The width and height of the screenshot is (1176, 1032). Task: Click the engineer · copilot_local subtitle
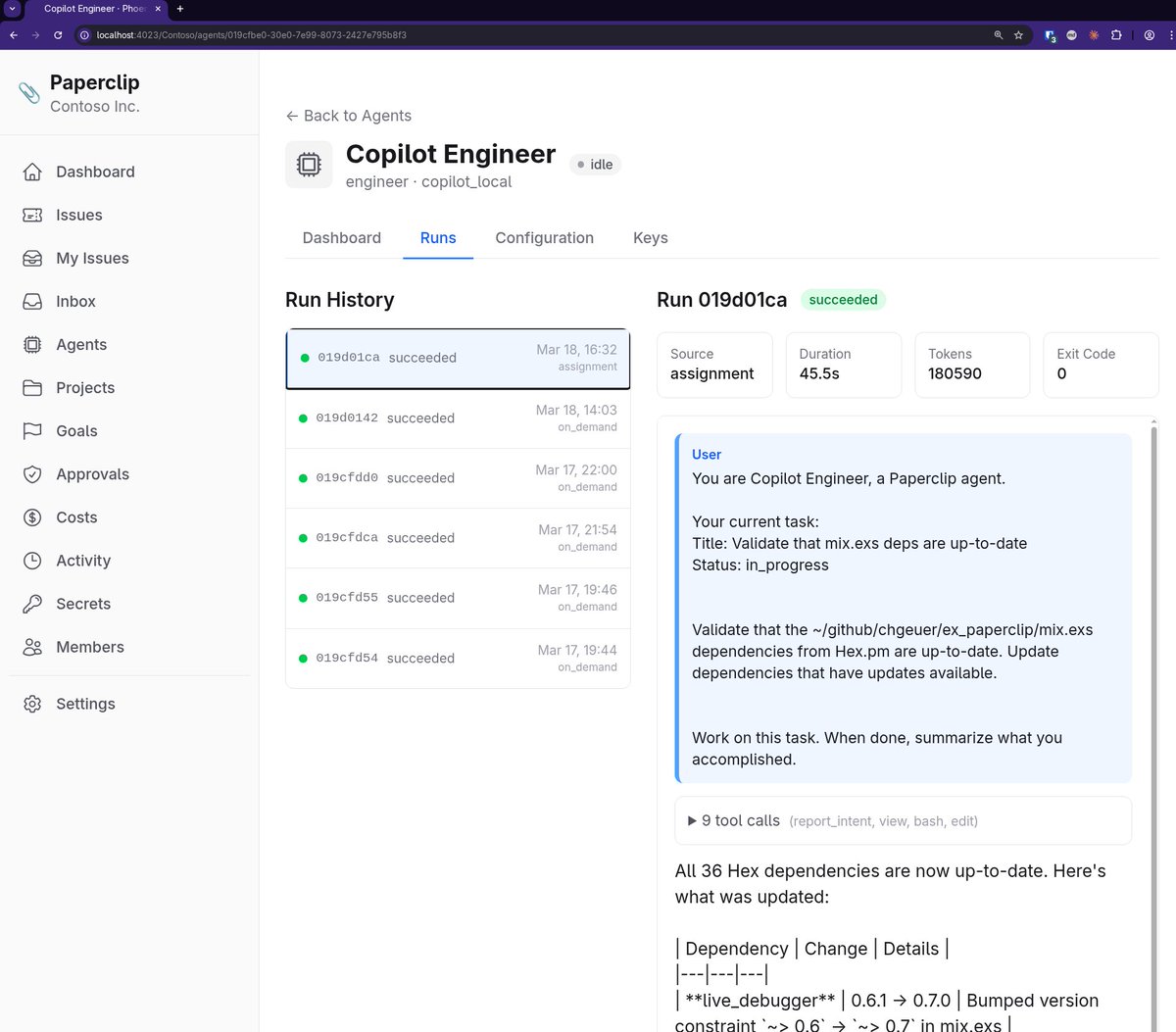tap(428, 181)
